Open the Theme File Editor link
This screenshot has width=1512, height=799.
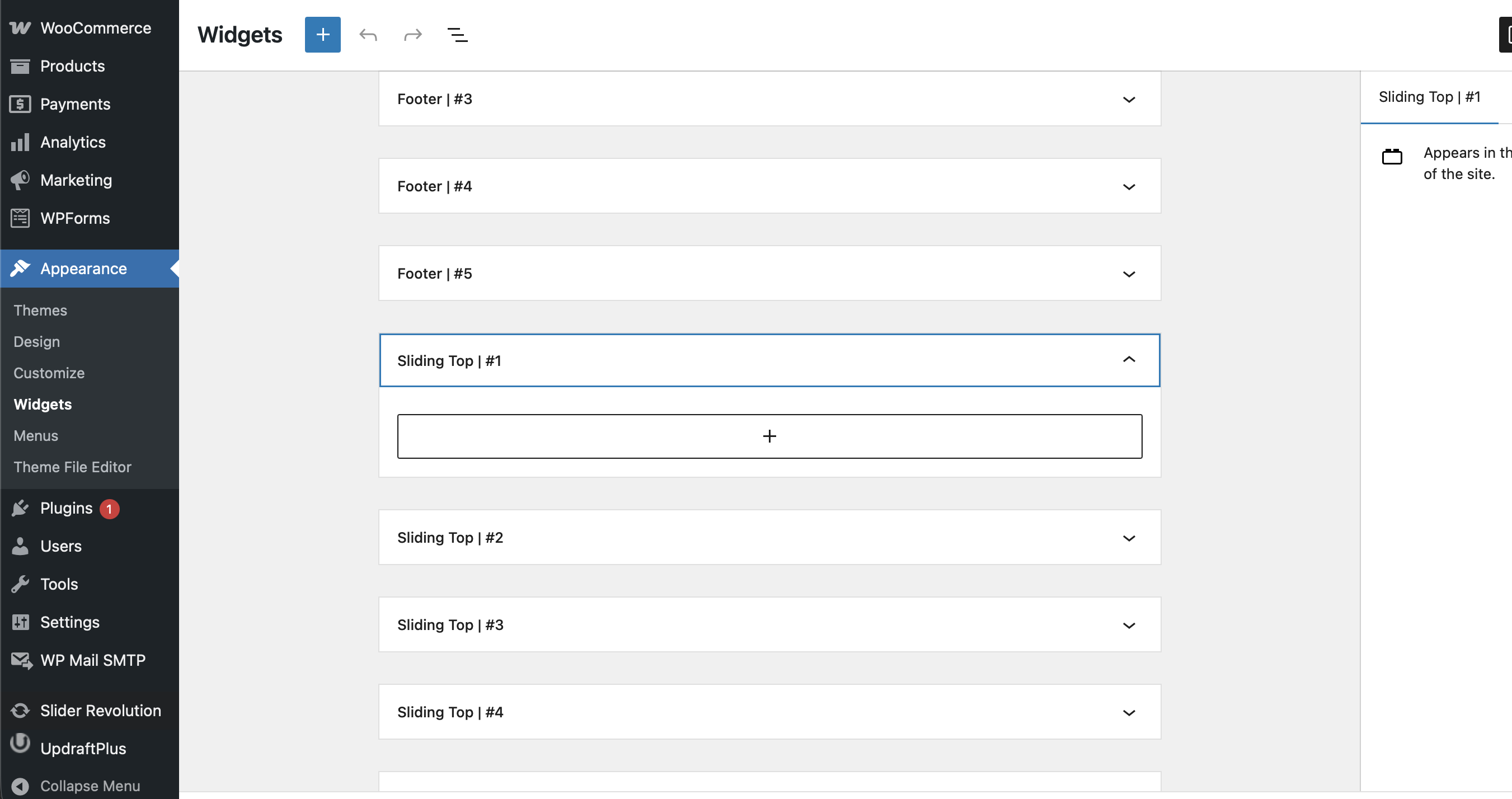click(72, 467)
